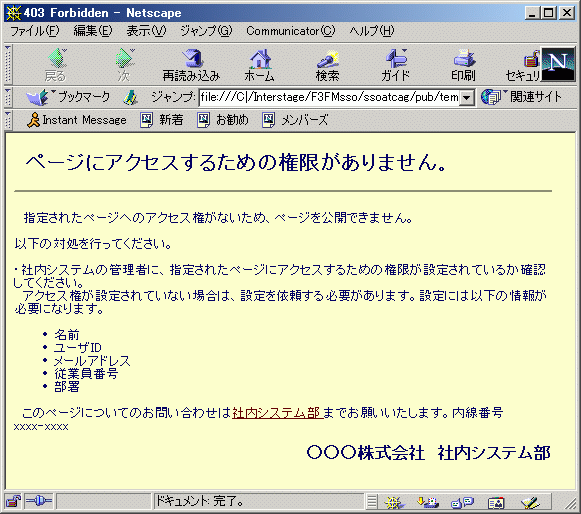The image size is (581, 514).
Task: Open the Bookmarks (ブックマーク) dropdown
Action: pos(68,97)
